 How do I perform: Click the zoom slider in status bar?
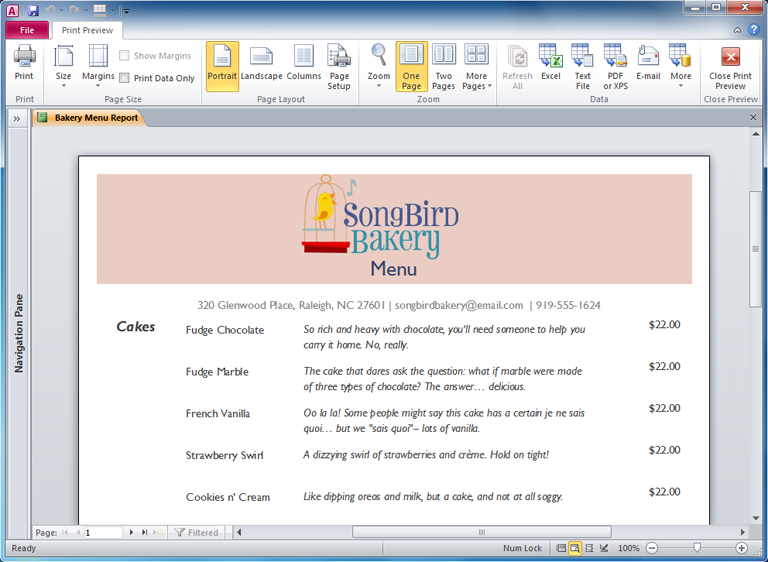[x=697, y=548]
